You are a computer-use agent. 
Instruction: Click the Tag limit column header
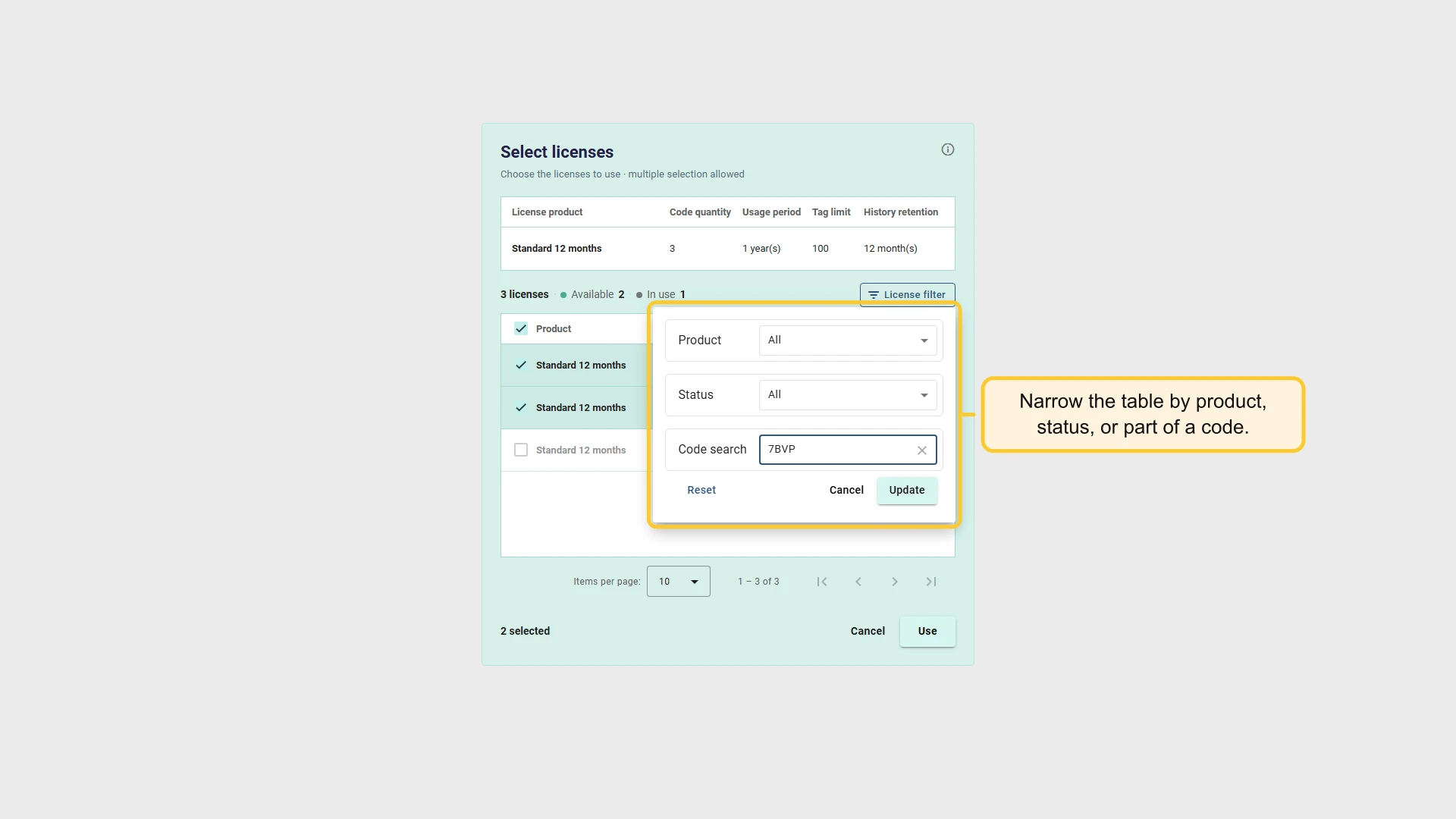(831, 212)
